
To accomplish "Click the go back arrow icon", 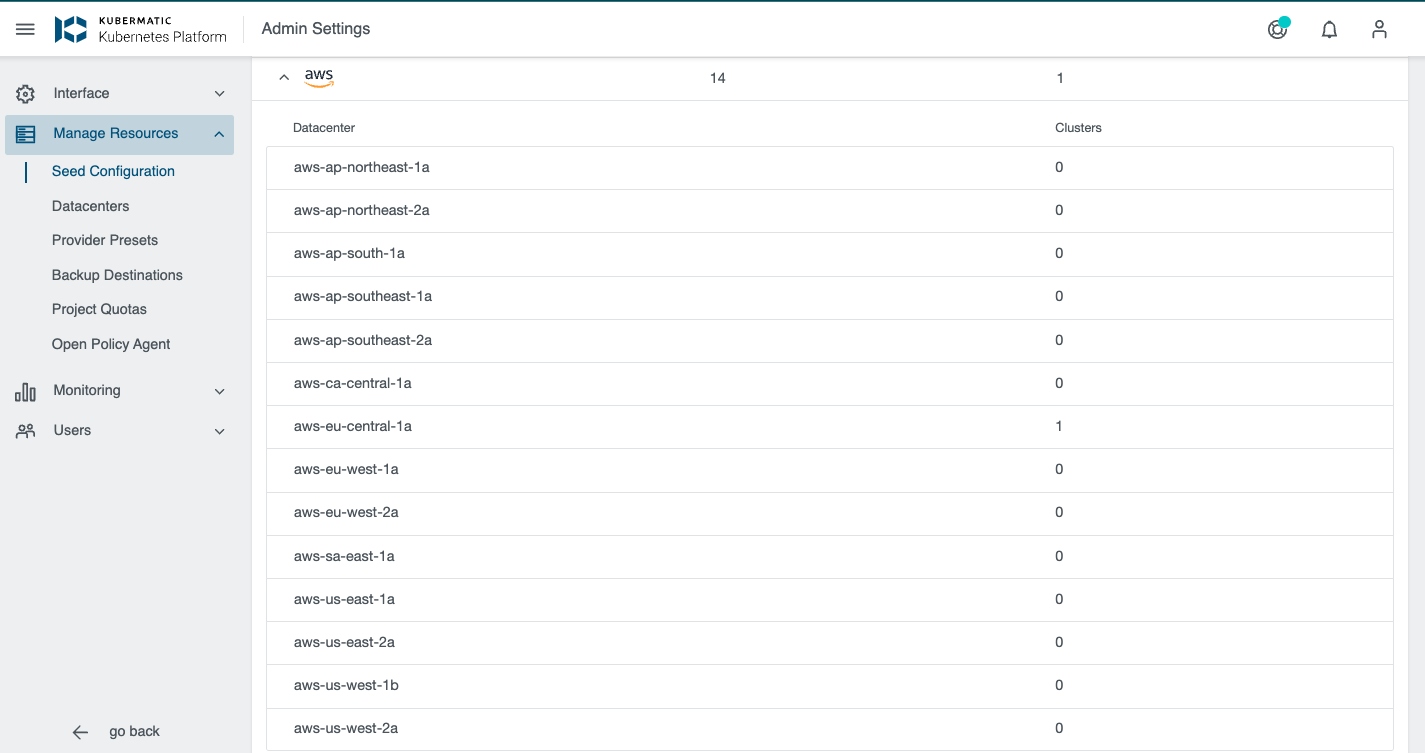I will tap(80, 732).
